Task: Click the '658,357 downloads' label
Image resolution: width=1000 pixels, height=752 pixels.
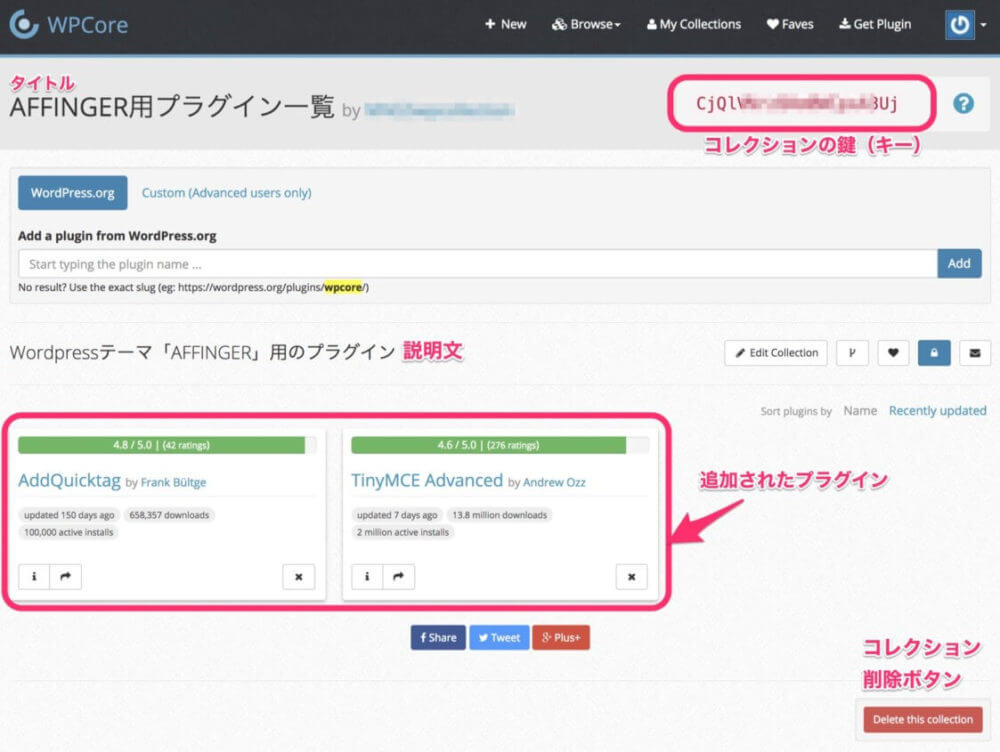Action: 169,515
